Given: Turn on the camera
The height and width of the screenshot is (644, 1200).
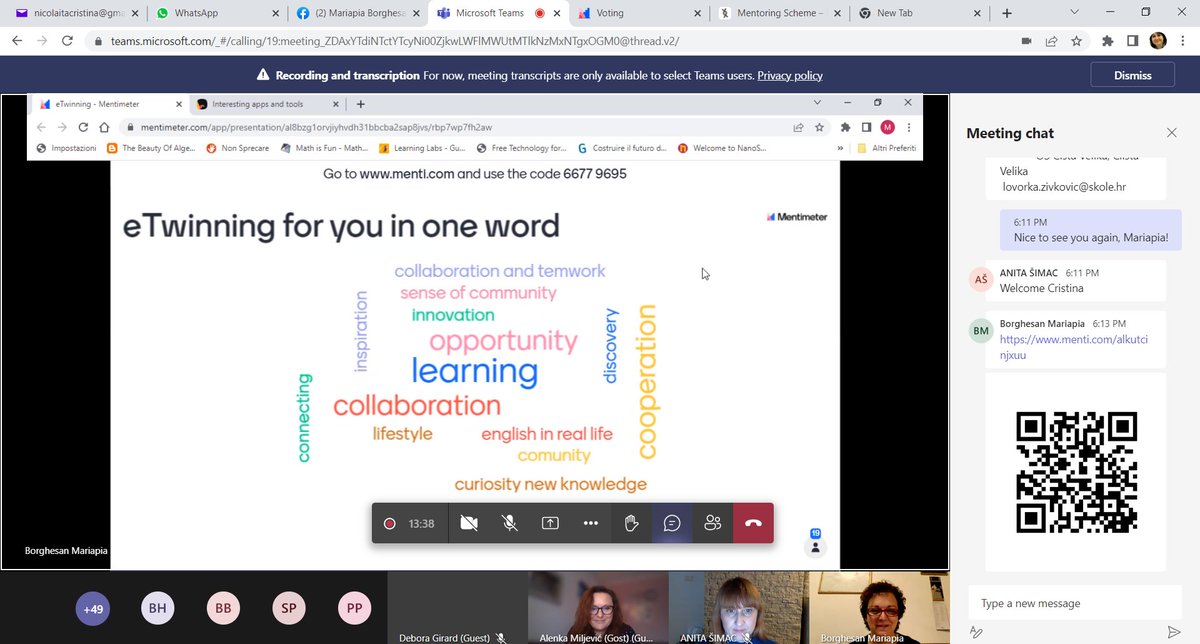Looking at the screenshot, I should point(468,522).
